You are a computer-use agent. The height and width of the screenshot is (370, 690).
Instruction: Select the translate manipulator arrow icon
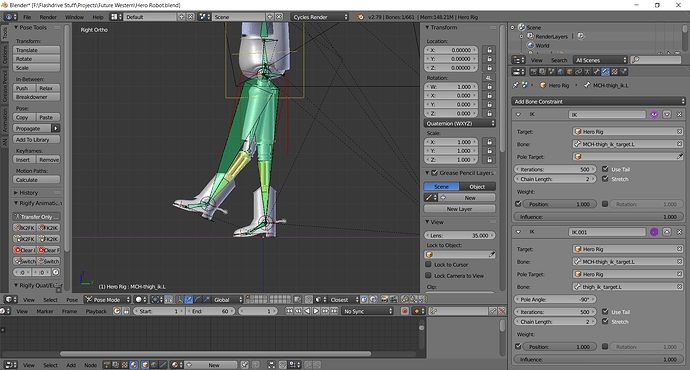click(188, 300)
